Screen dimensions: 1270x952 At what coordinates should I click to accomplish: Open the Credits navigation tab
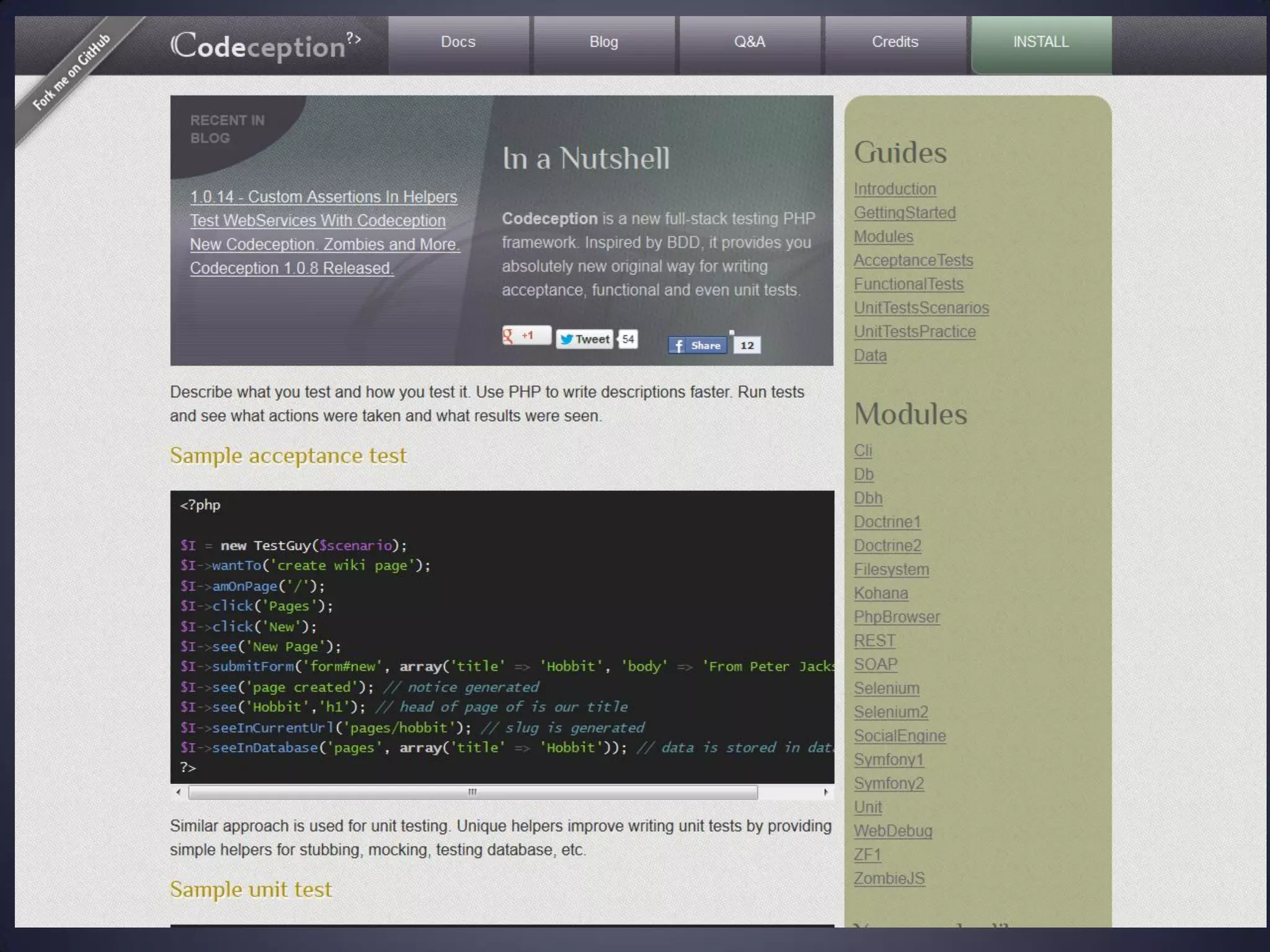pyautogui.click(x=894, y=42)
